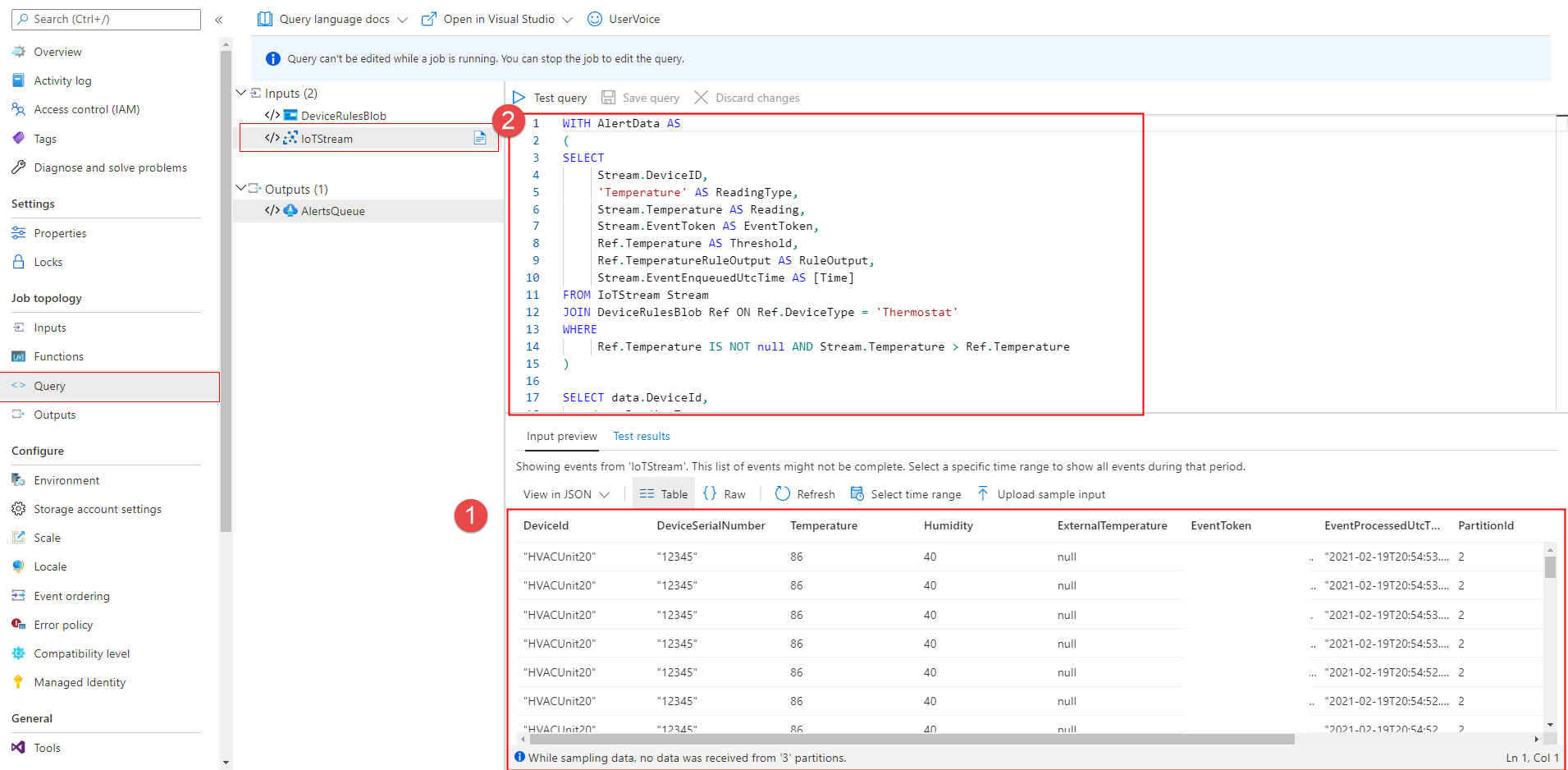Image resolution: width=1568 pixels, height=770 pixels.
Task: Open the View in JSON dropdown
Action: coord(566,494)
